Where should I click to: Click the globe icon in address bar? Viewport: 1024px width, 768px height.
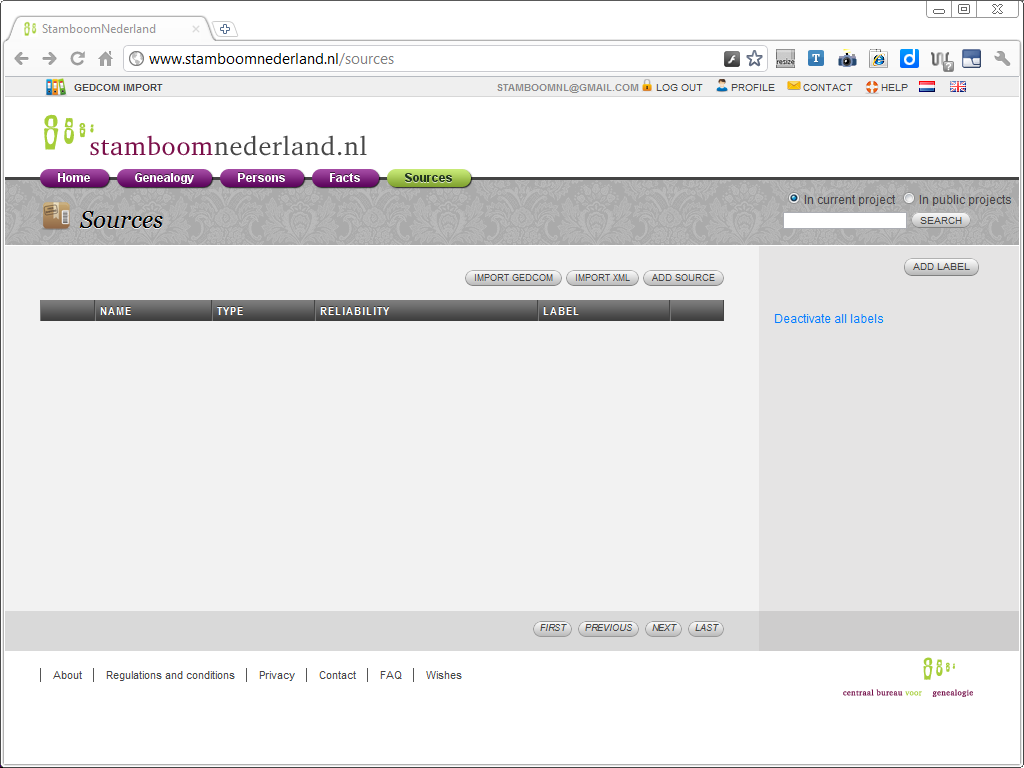[x=136, y=59]
